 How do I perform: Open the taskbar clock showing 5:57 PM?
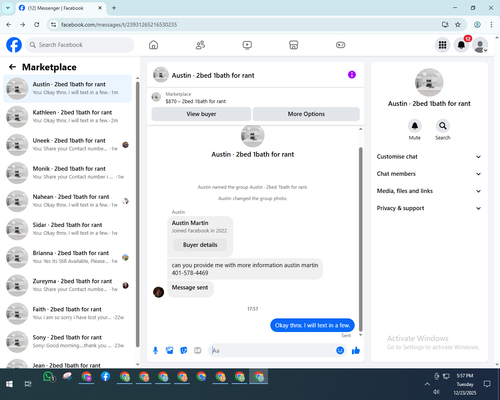coord(465,384)
